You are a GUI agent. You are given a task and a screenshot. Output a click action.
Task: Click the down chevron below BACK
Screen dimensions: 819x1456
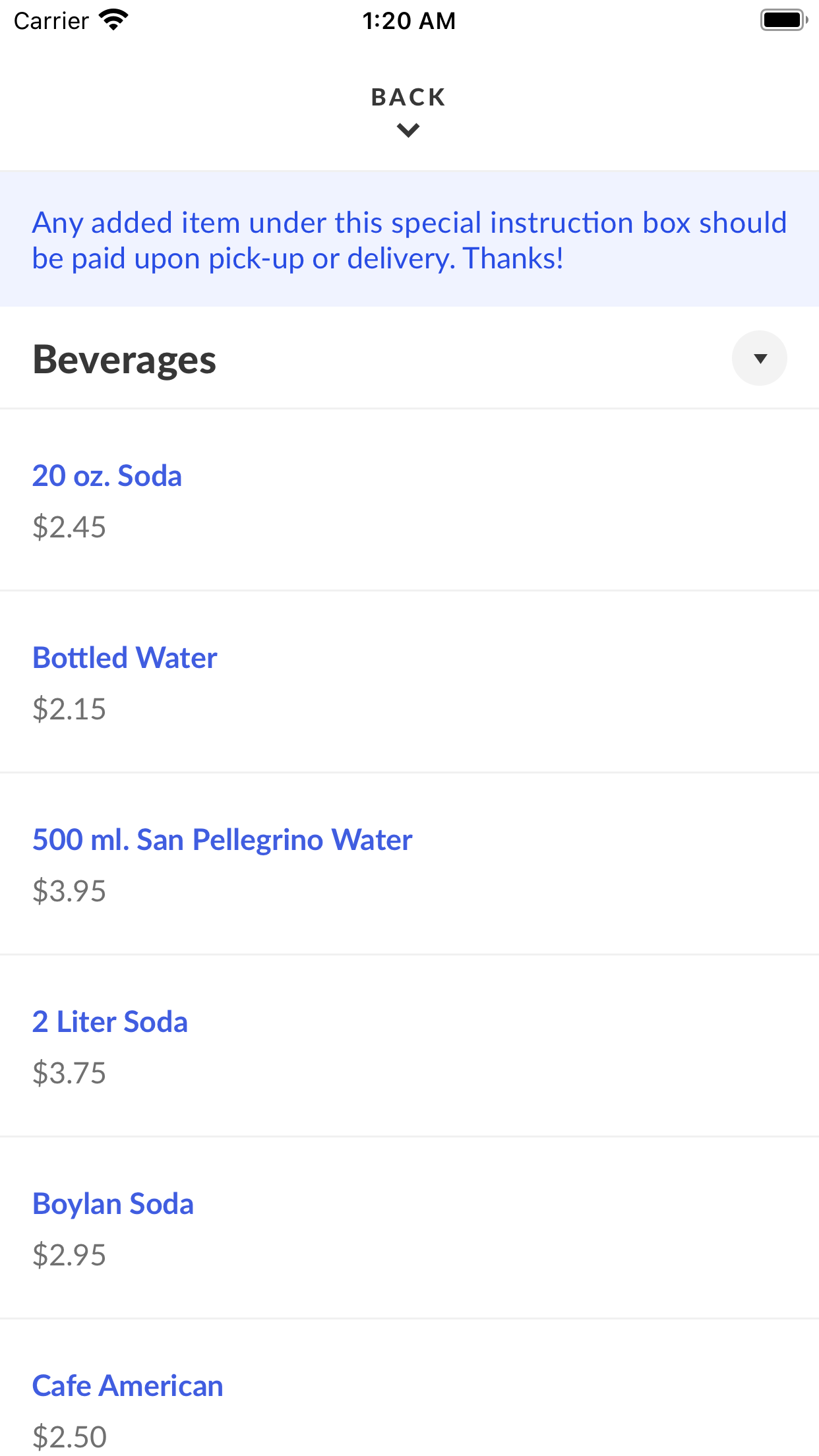pos(408,131)
